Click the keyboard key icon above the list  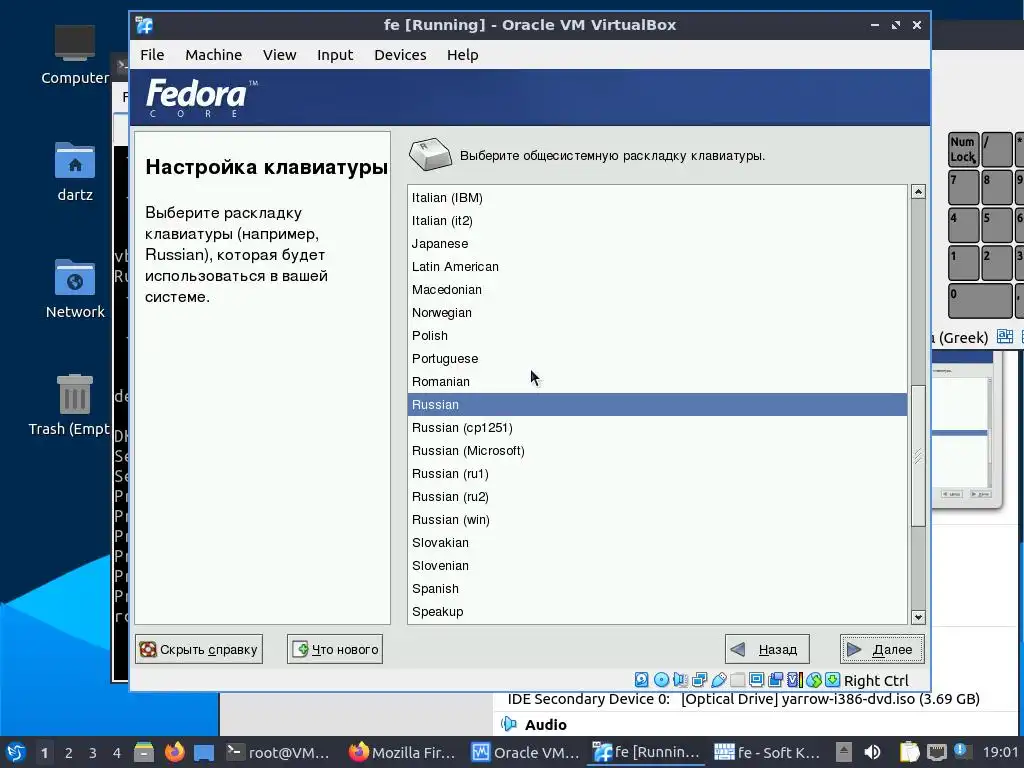430,154
